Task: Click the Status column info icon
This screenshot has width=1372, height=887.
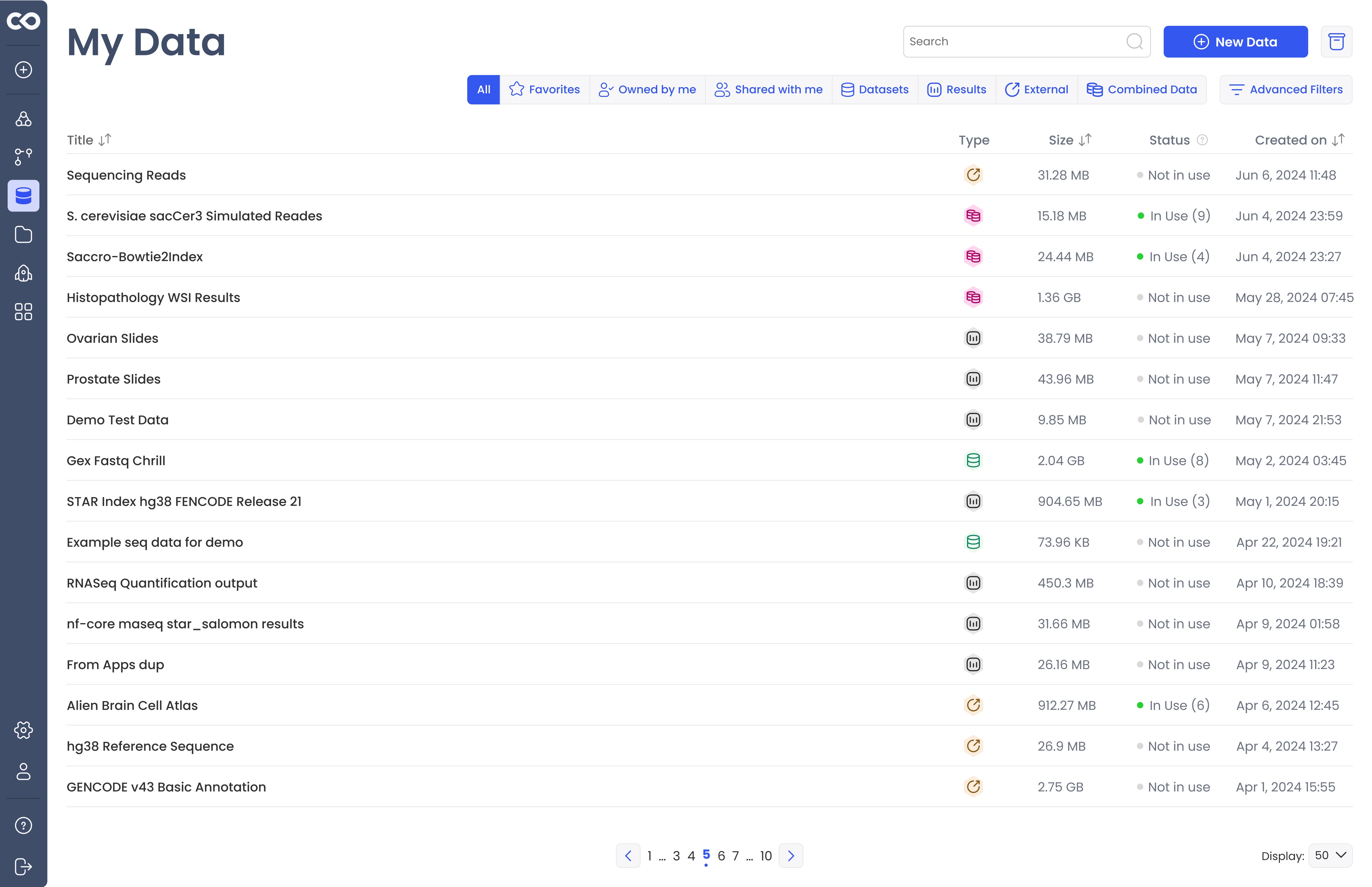Action: 1202,140
